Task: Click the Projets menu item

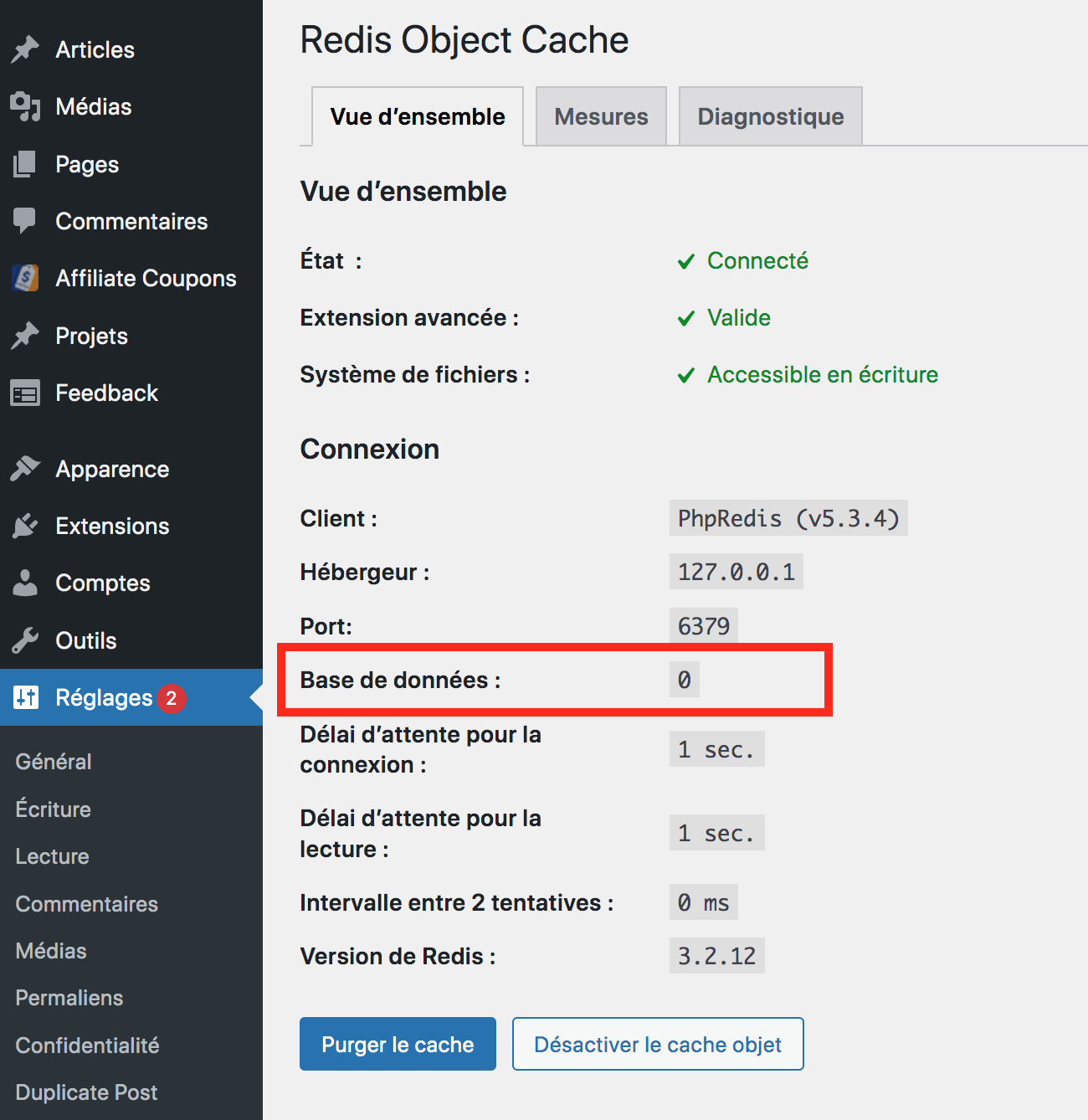Action: click(91, 336)
